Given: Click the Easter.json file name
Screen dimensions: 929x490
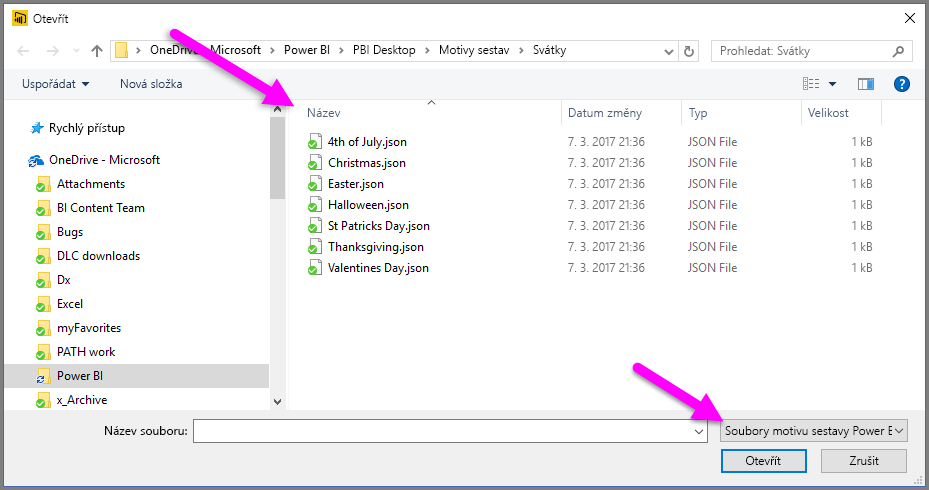Looking at the screenshot, I should (x=356, y=184).
